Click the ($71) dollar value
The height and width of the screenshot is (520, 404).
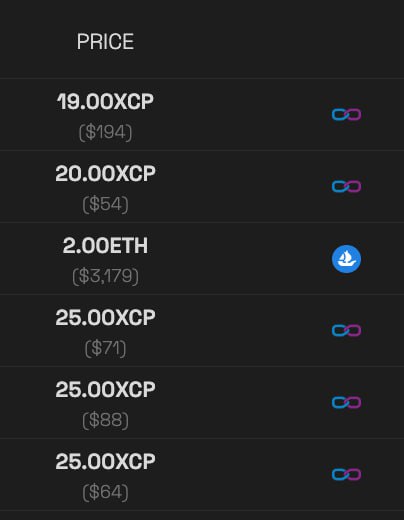(x=105, y=348)
